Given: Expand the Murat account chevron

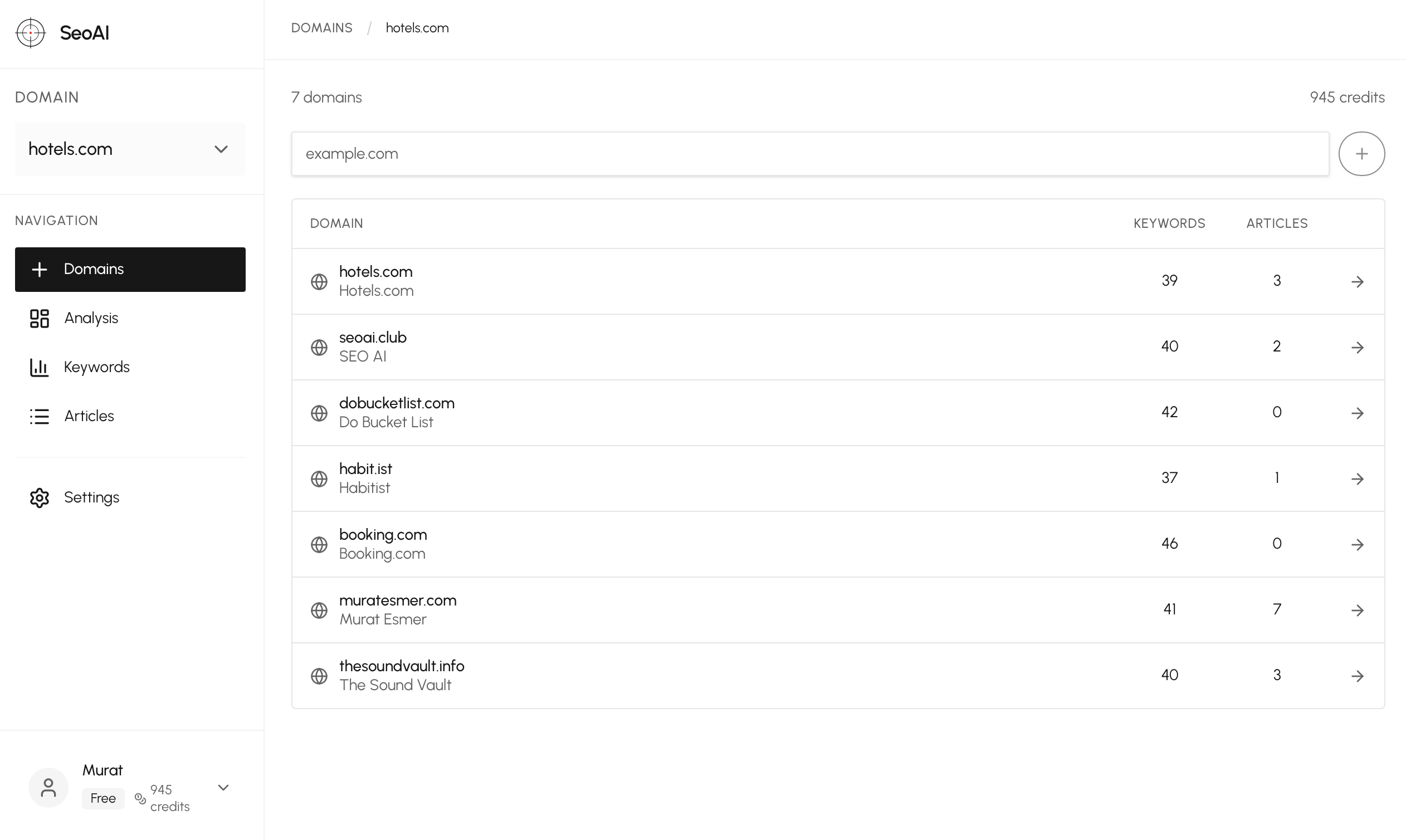Looking at the screenshot, I should [223, 787].
